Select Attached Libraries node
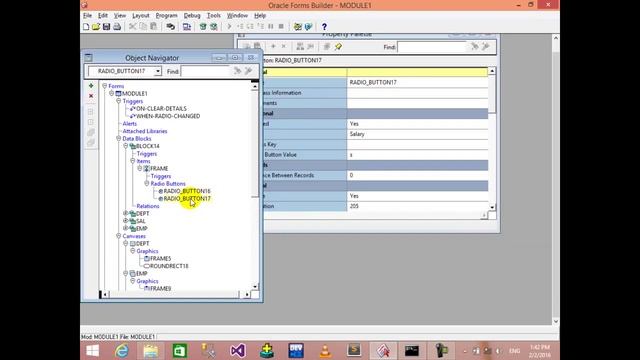Image resolution: width=640 pixels, height=360 pixels. click(145, 131)
